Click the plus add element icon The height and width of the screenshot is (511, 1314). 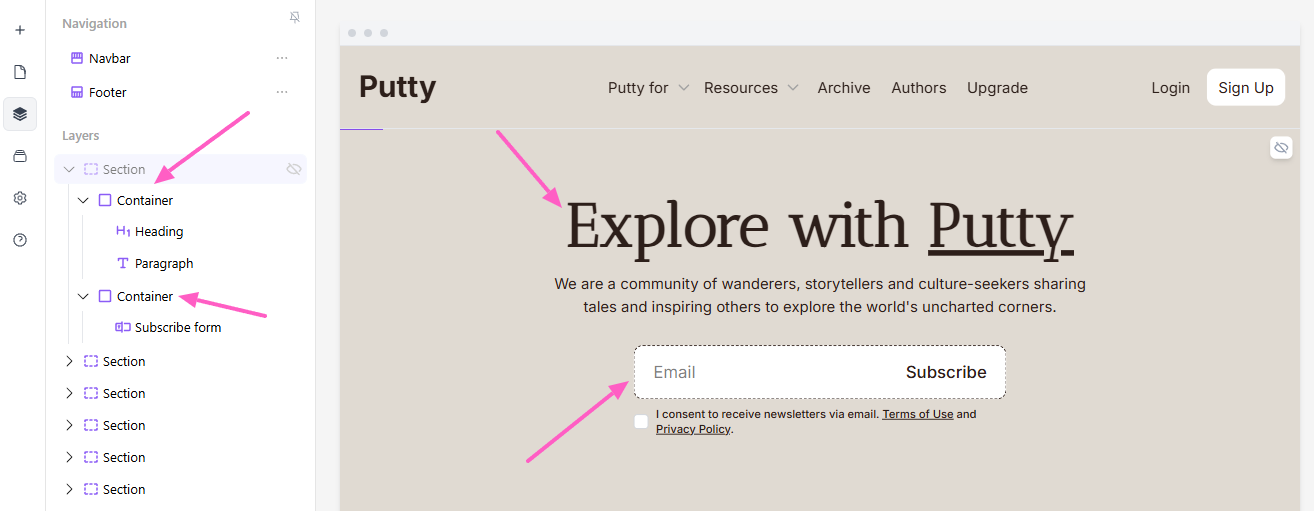point(20,30)
